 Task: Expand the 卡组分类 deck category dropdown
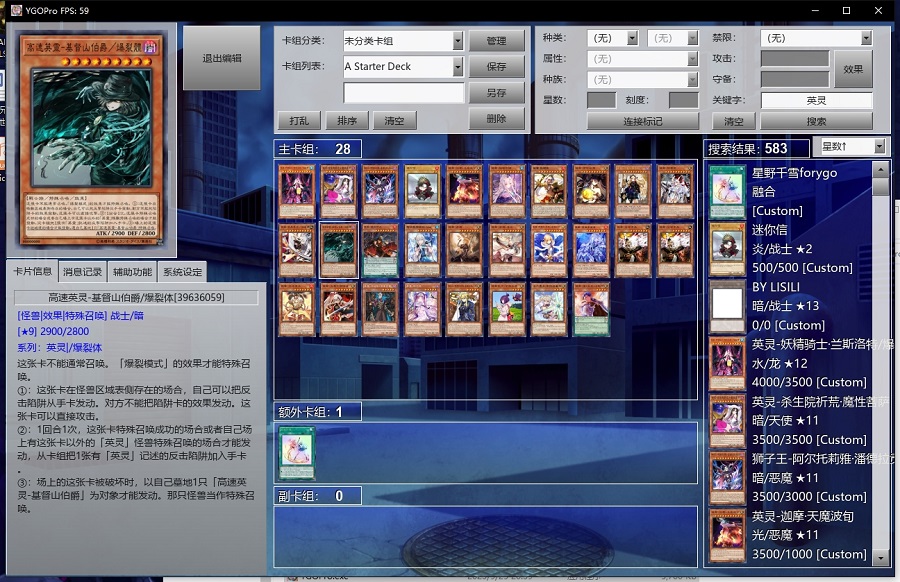[x=458, y=42]
